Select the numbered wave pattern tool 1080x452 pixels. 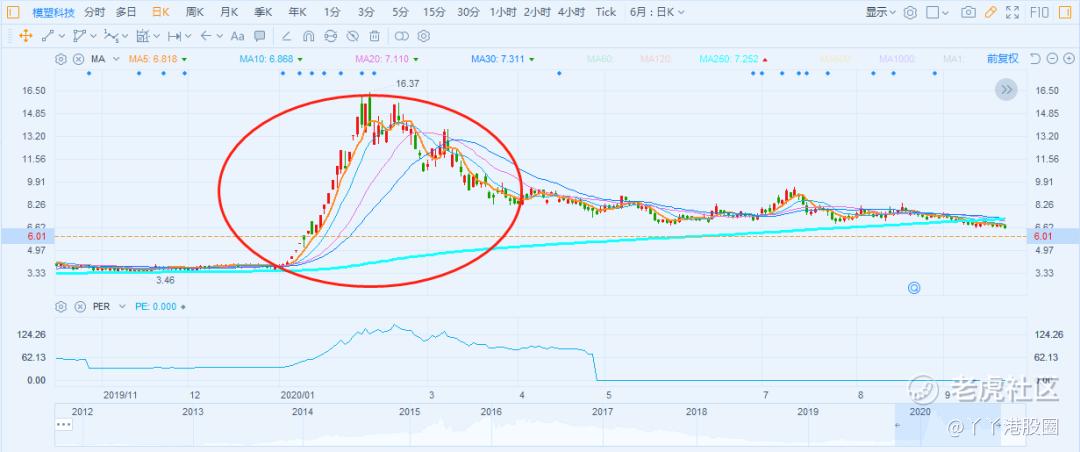pos(111,36)
